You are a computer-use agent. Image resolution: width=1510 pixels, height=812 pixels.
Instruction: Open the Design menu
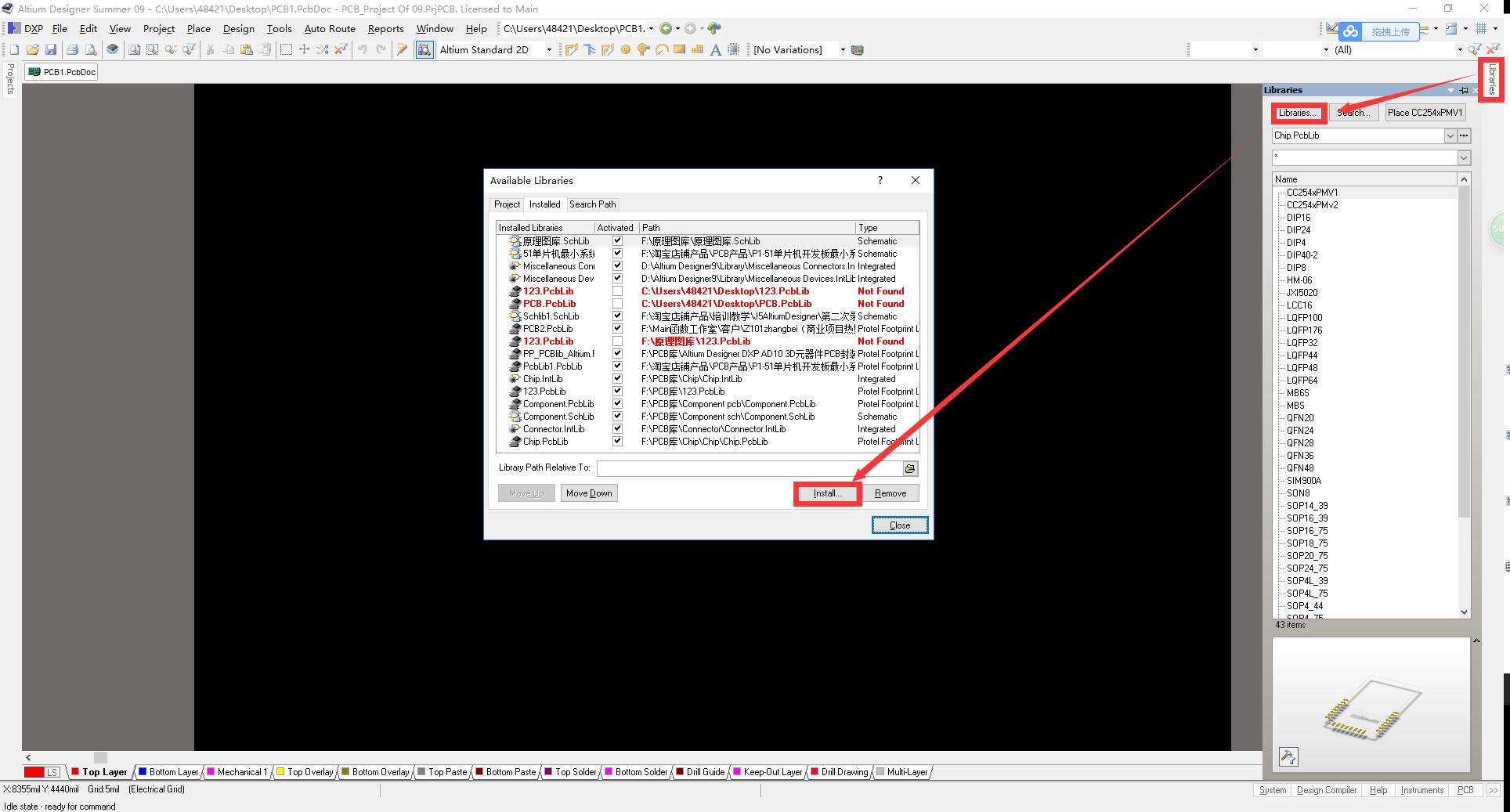238,29
